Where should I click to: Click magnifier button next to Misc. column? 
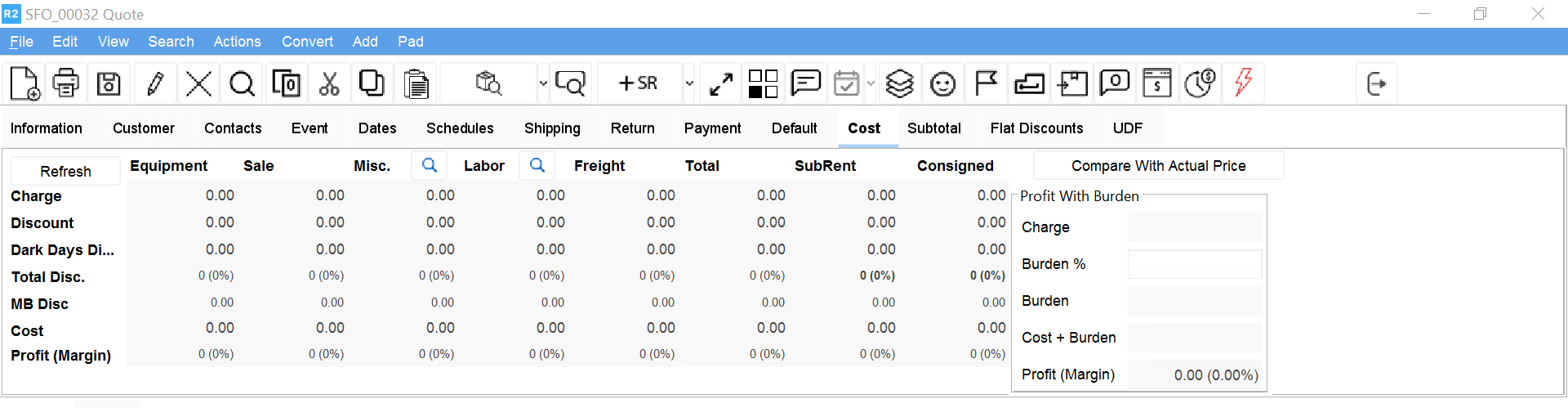(429, 165)
